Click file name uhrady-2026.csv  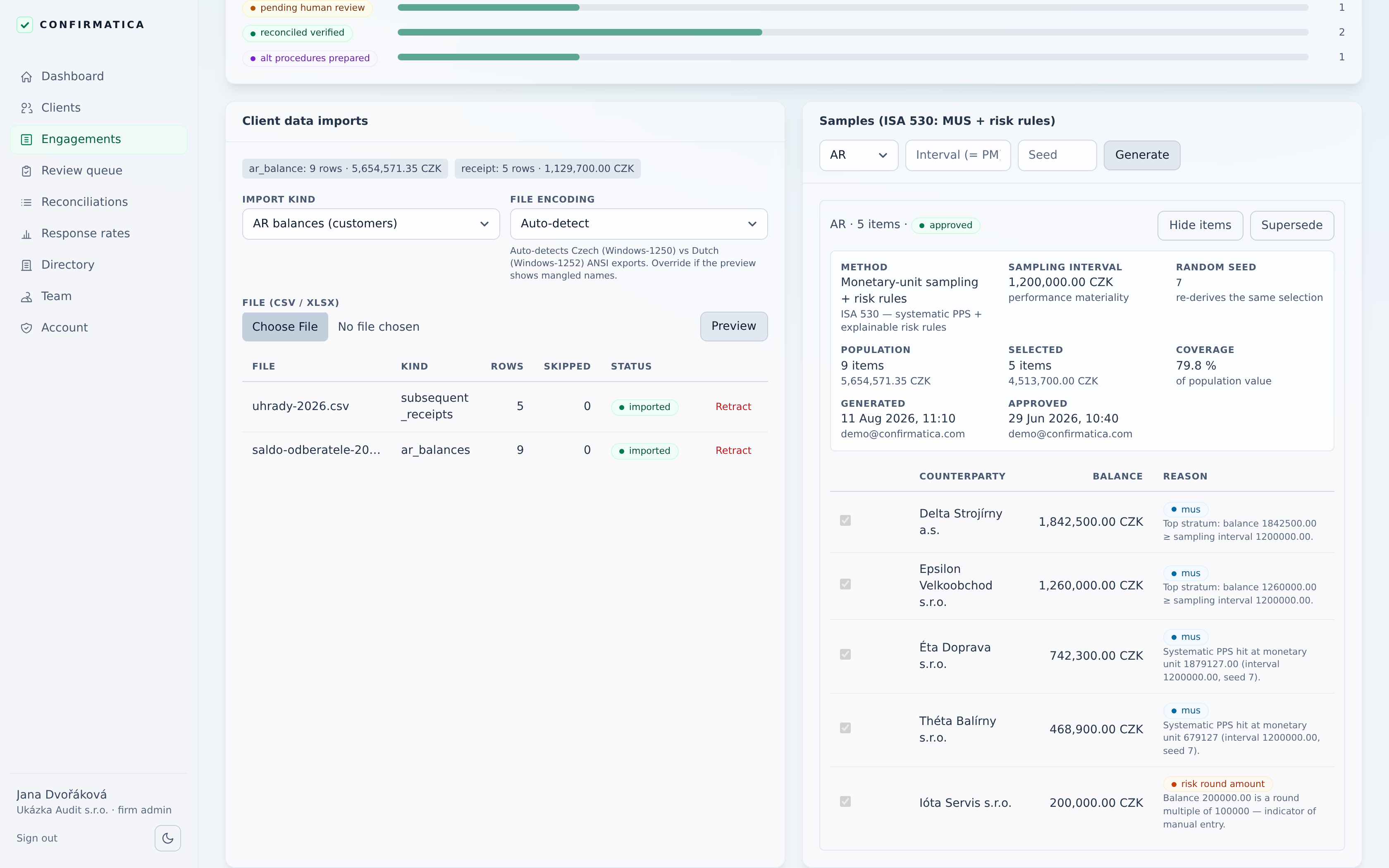point(300,406)
